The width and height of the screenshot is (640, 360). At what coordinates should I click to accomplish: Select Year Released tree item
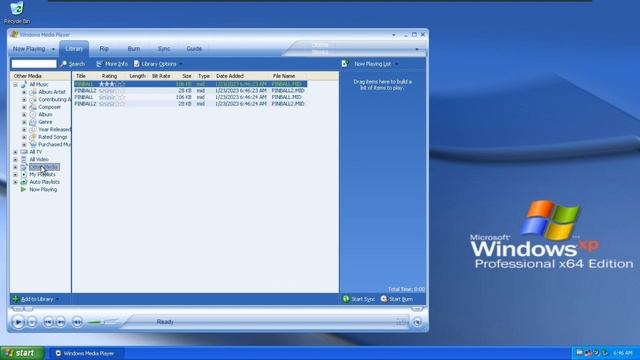click(x=54, y=129)
